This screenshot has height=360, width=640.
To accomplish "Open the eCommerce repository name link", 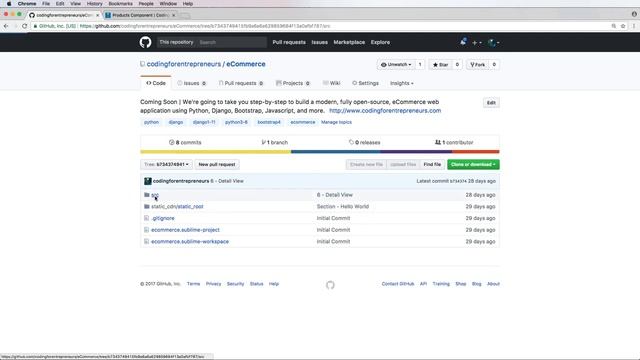I will pos(246,64).
